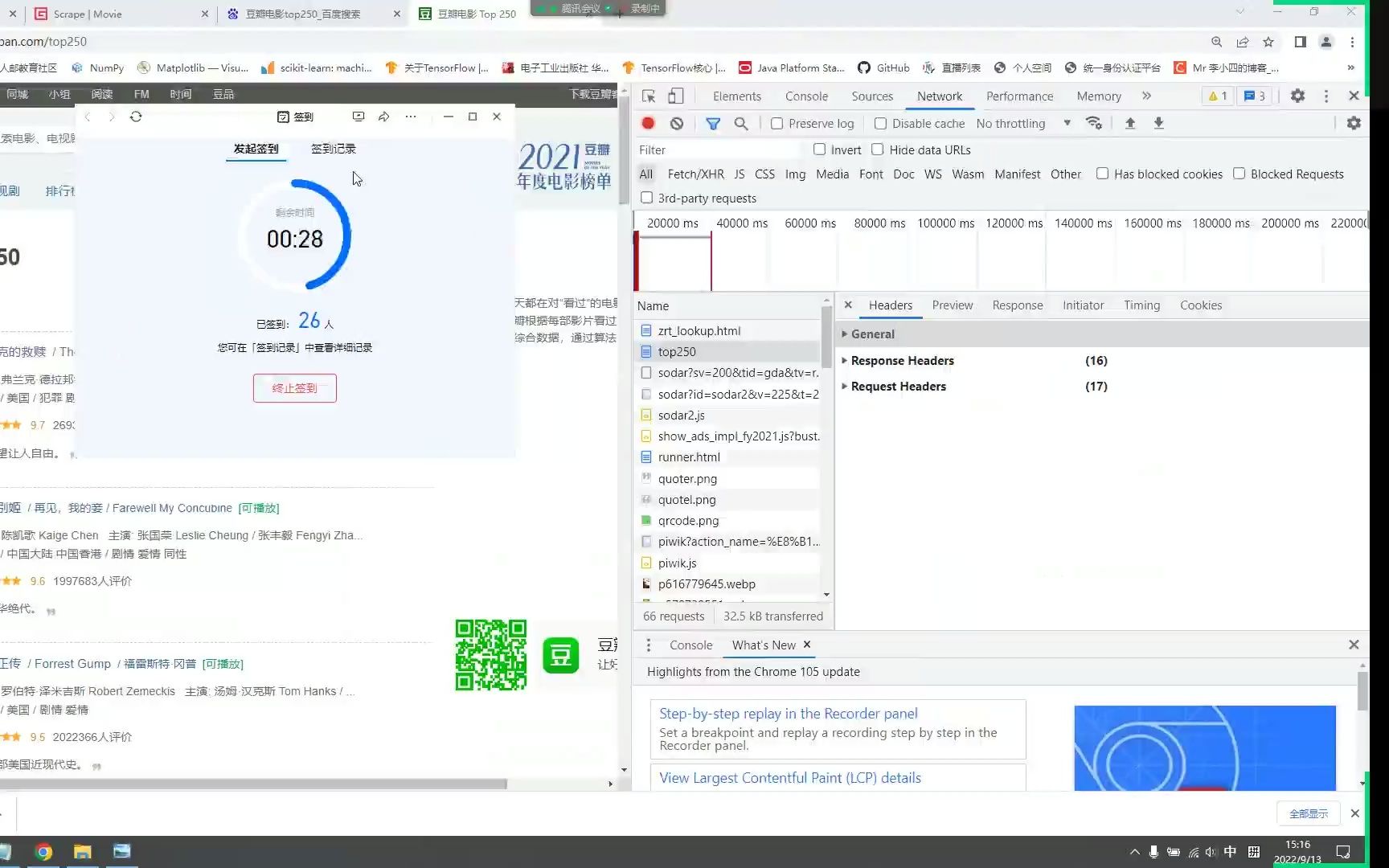1389x868 pixels.
Task: Open the sign-in popup more options menu
Action: point(411,117)
